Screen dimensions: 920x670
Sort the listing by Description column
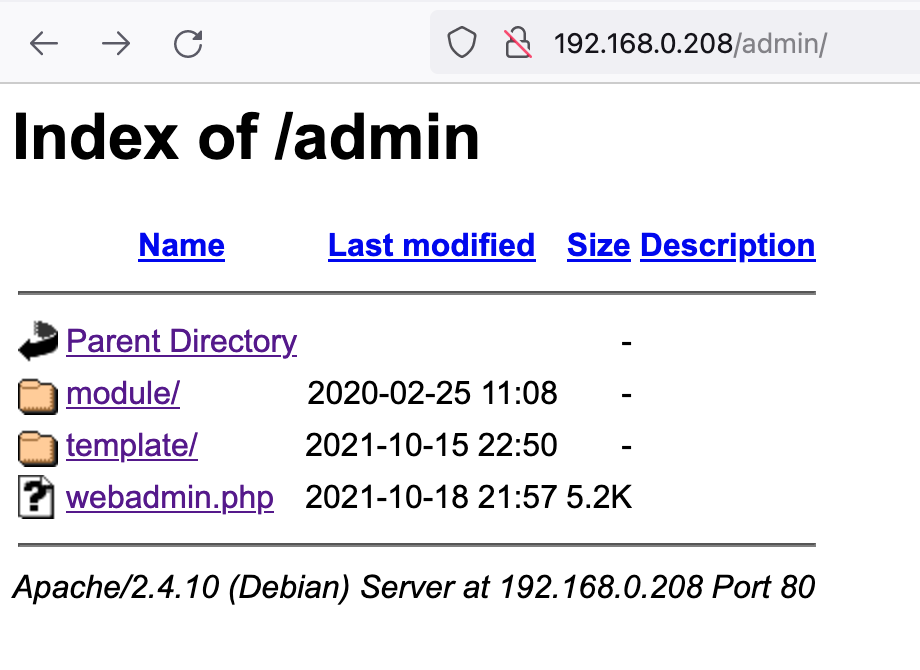[727, 246]
